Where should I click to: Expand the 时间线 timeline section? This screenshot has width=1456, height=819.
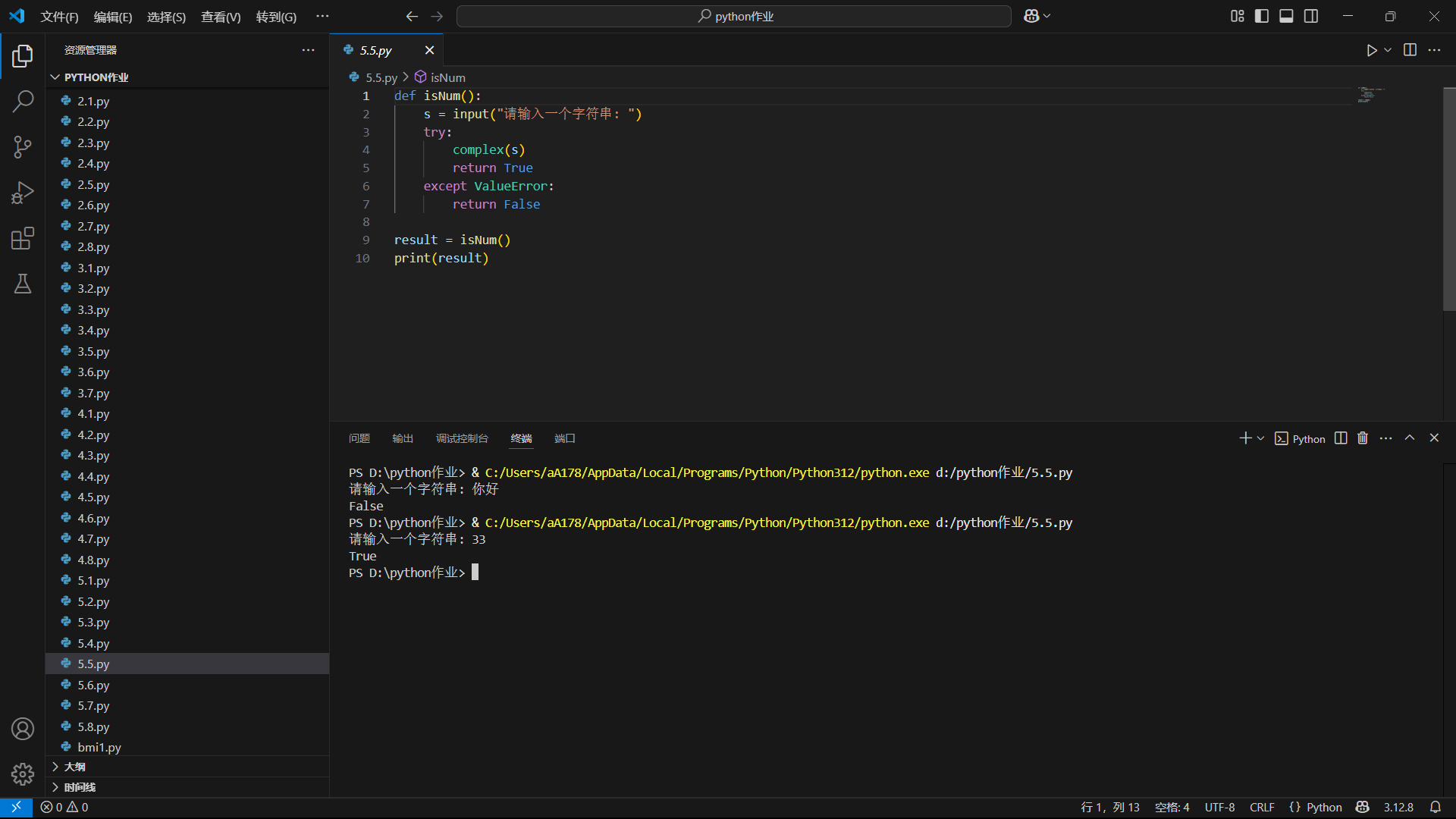click(80, 787)
